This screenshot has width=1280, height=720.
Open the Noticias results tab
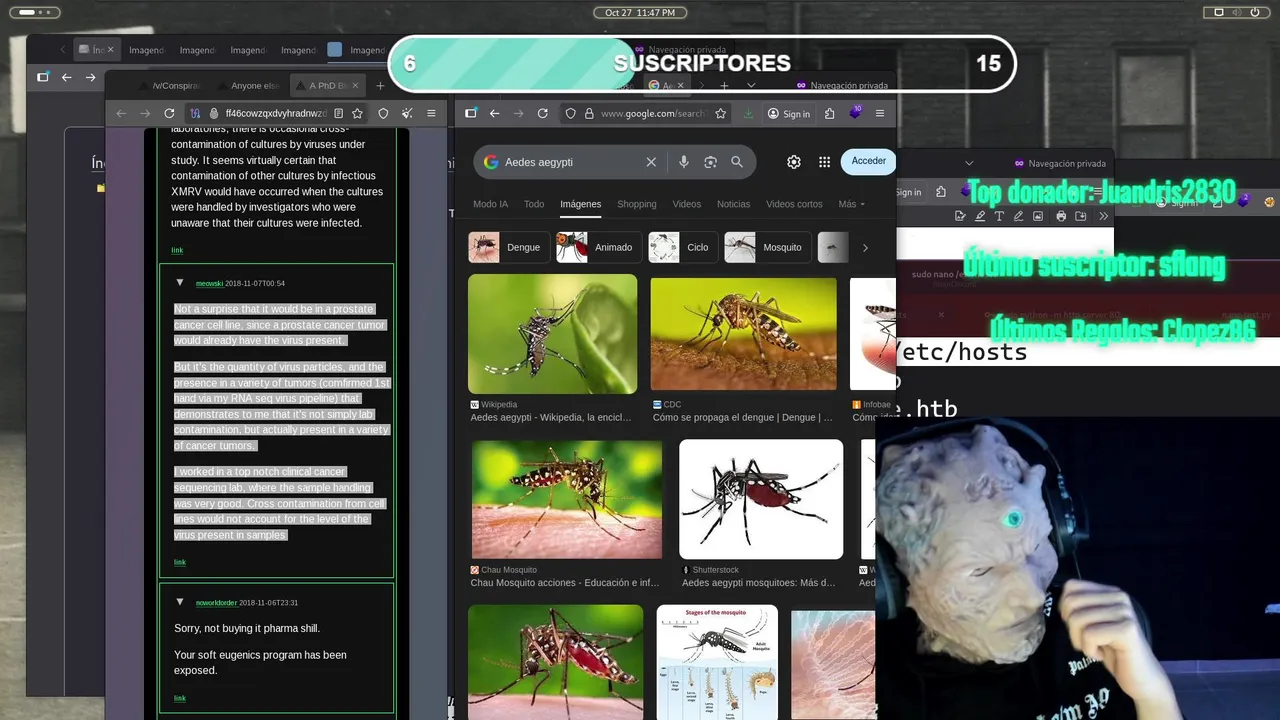coord(733,204)
